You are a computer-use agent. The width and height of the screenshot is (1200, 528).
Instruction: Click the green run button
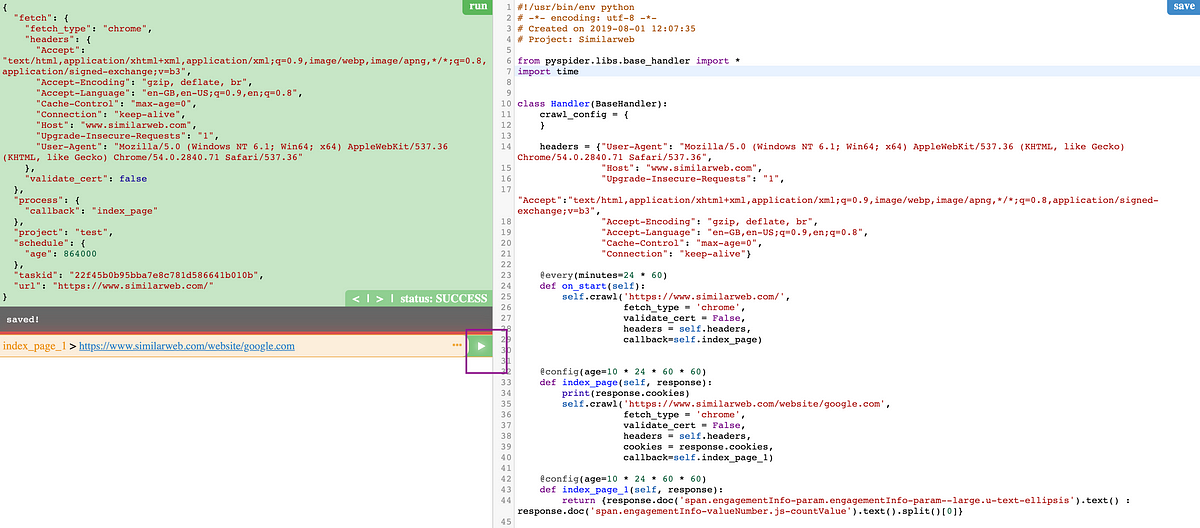point(478,7)
